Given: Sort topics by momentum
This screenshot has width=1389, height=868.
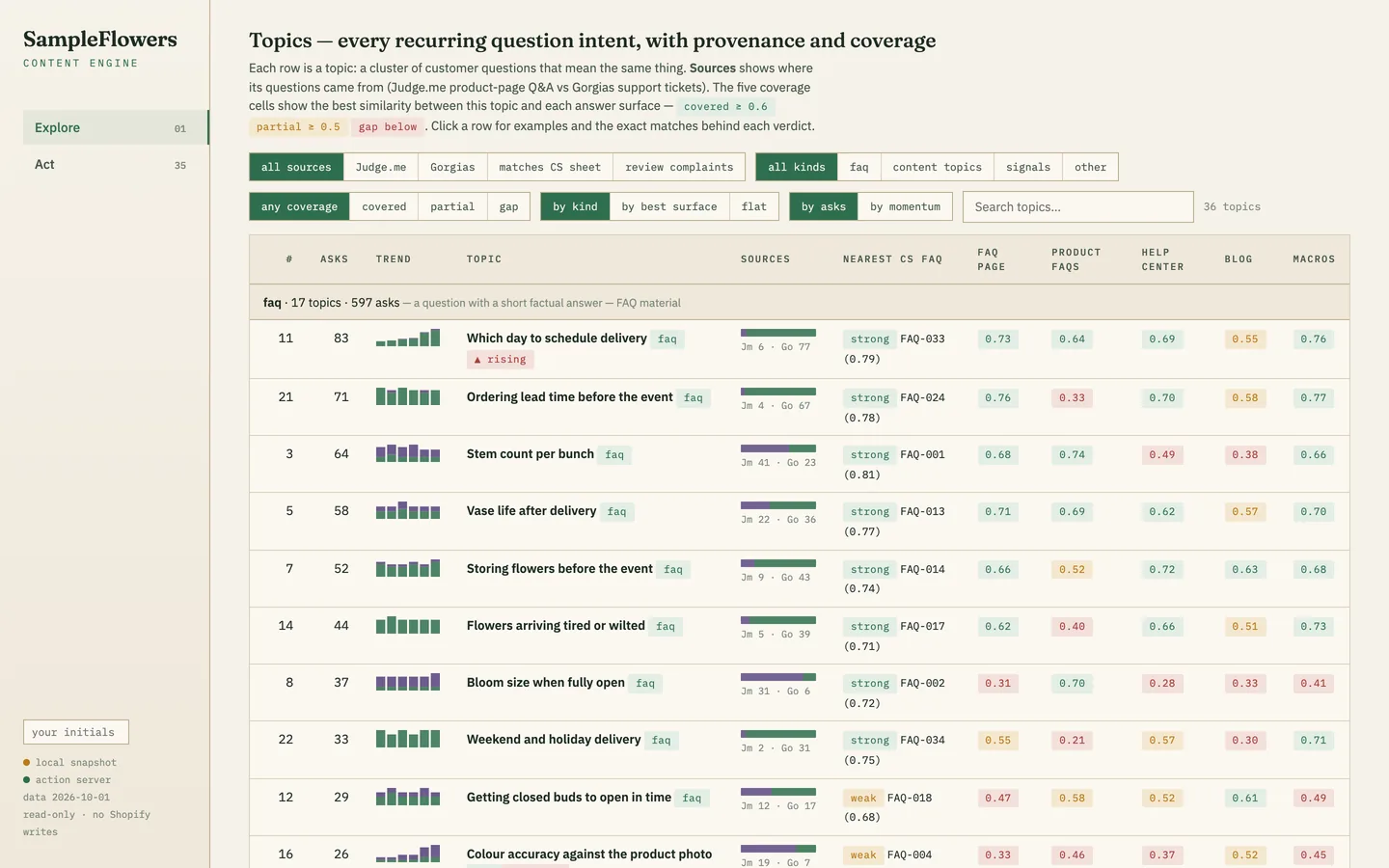Looking at the screenshot, I should (x=905, y=206).
